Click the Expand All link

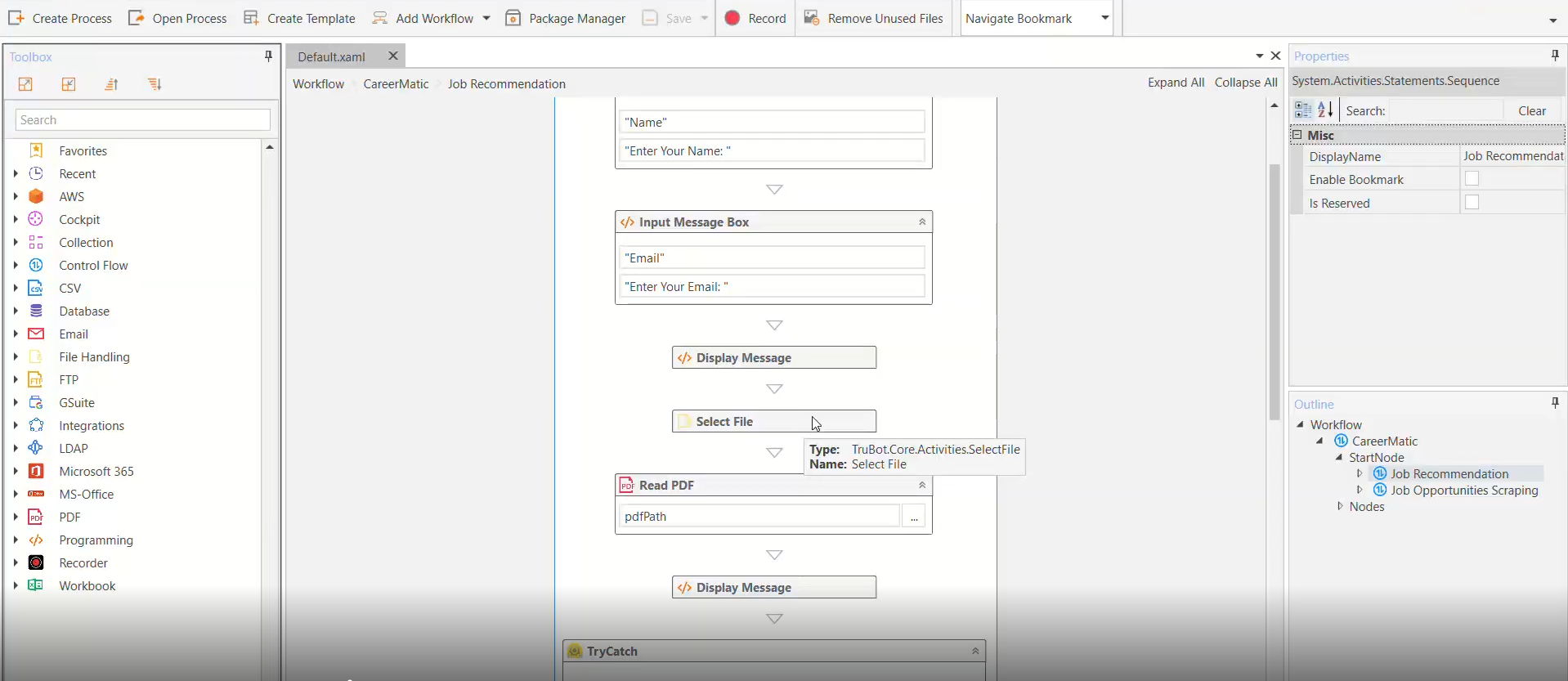(1176, 83)
